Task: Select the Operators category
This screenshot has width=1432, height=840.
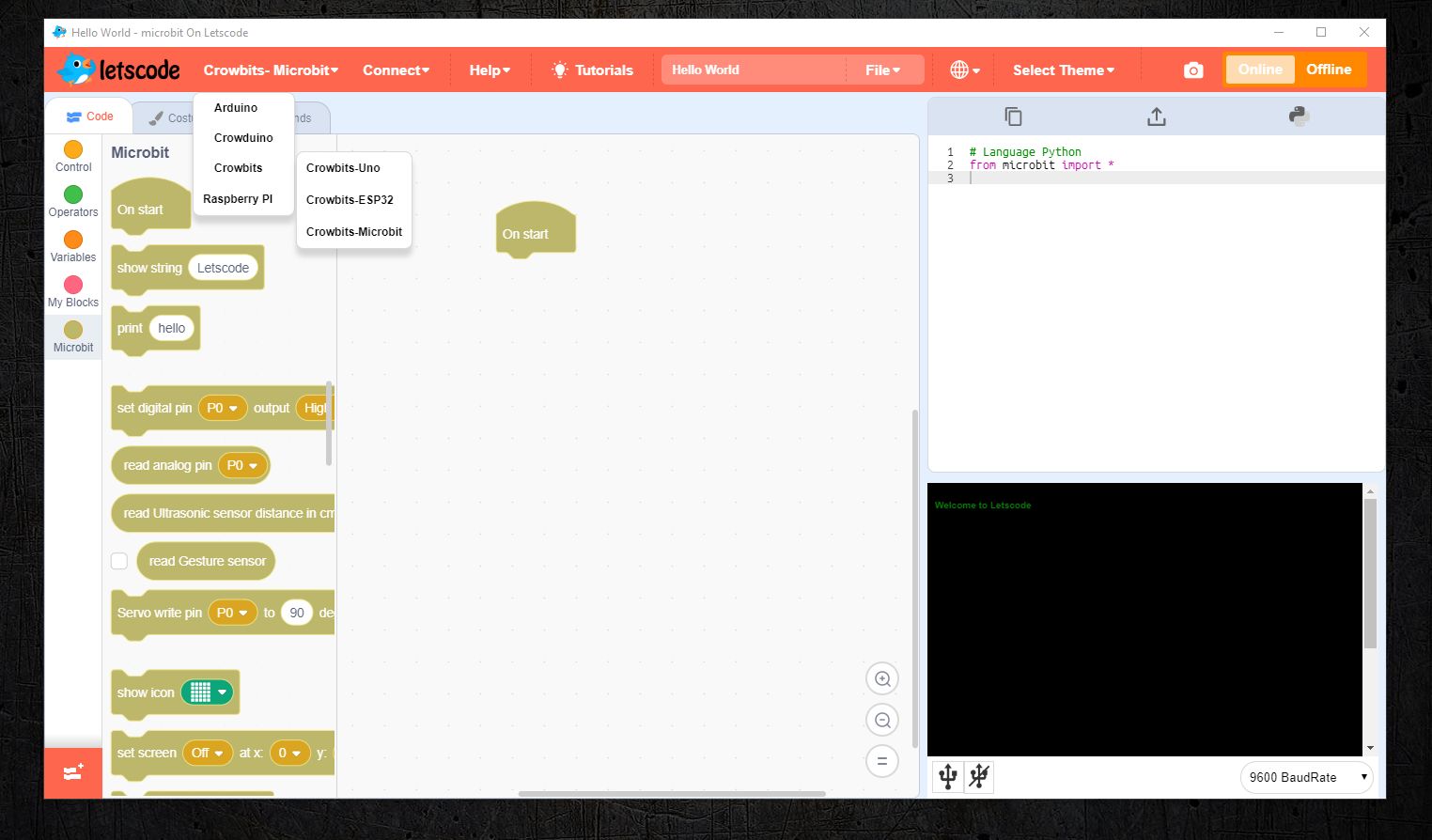Action: pos(73,201)
